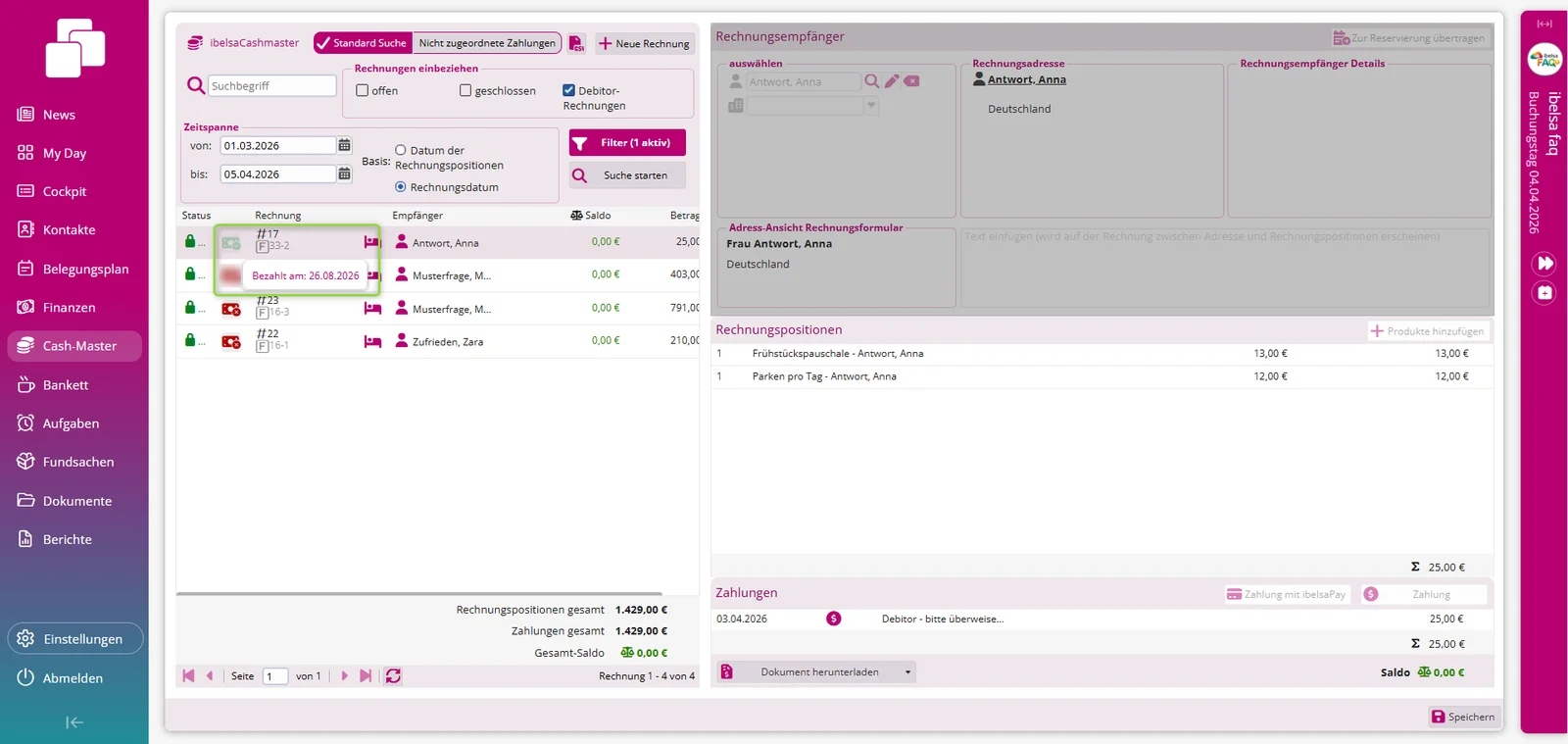This screenshot has height=744, width=1568.
Task: Open Cash-Master in the sidebar
Action: click(74, 346)
